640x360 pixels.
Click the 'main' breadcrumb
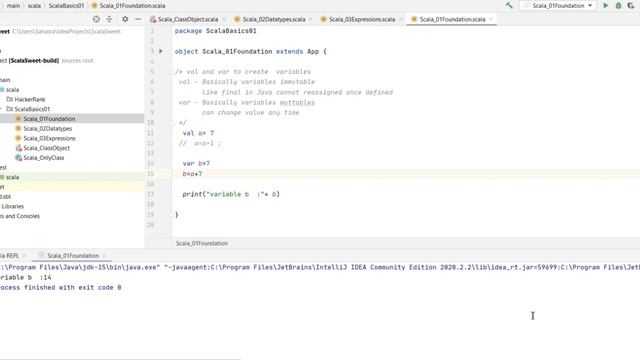pyautogui.click(x=13, y=6)
